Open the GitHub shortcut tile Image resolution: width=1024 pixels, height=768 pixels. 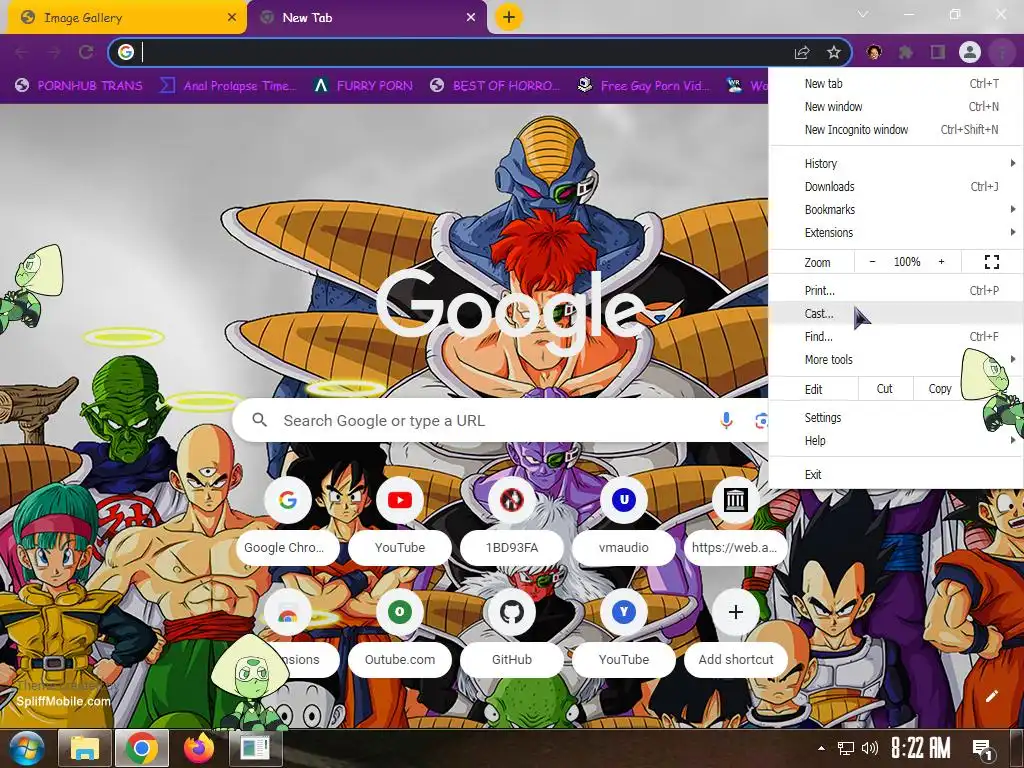[x=512, y=632]
